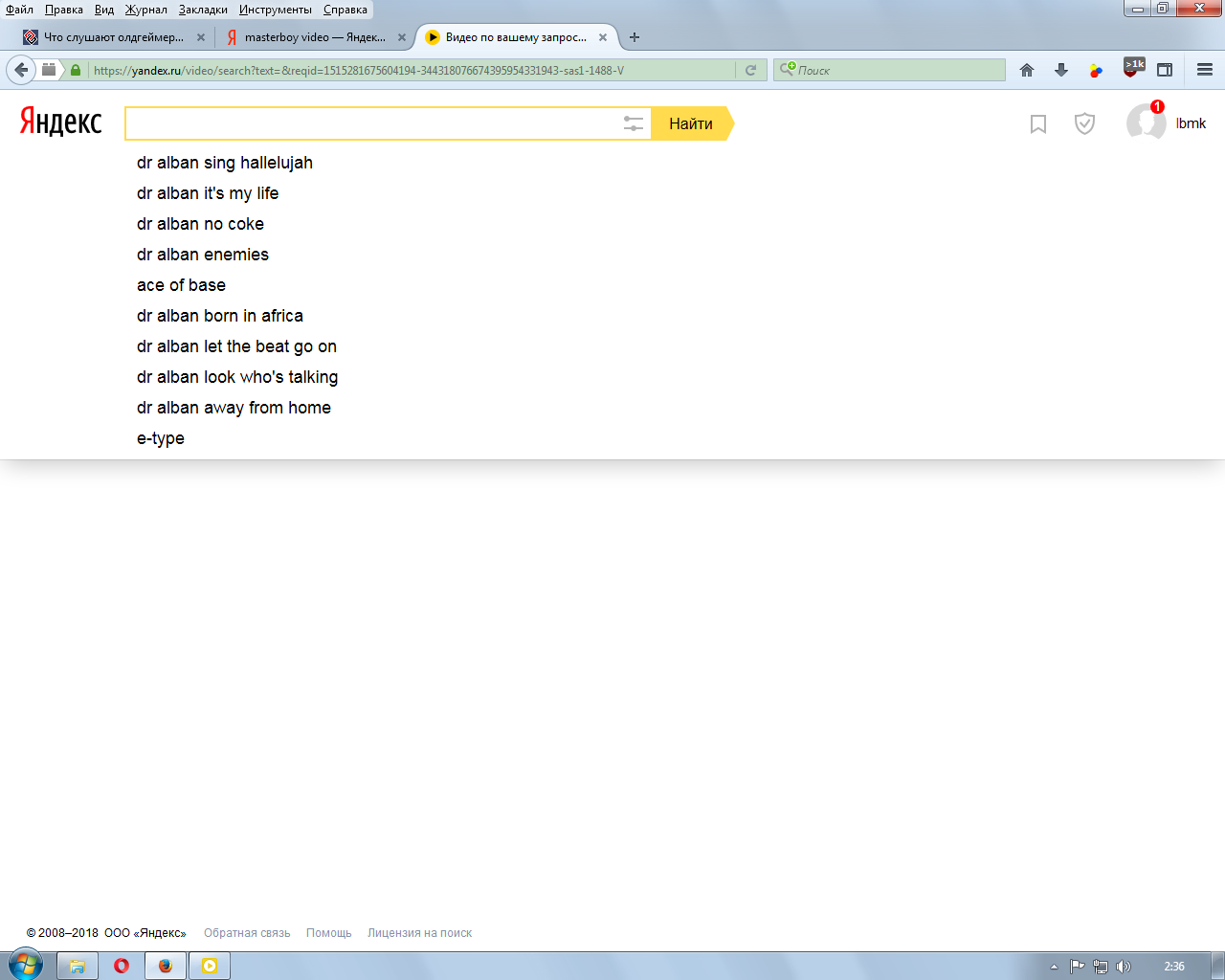This screenshot has height=980, width=1225.
Task: Select suggestion 'dr alban it's my life'
Action: (x=208, y=193)
